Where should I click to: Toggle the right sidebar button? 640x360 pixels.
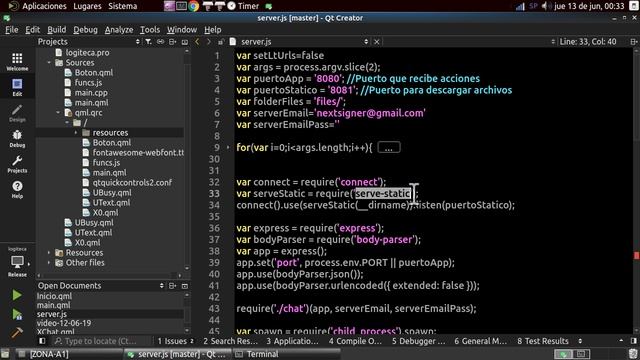coord(633,341)
